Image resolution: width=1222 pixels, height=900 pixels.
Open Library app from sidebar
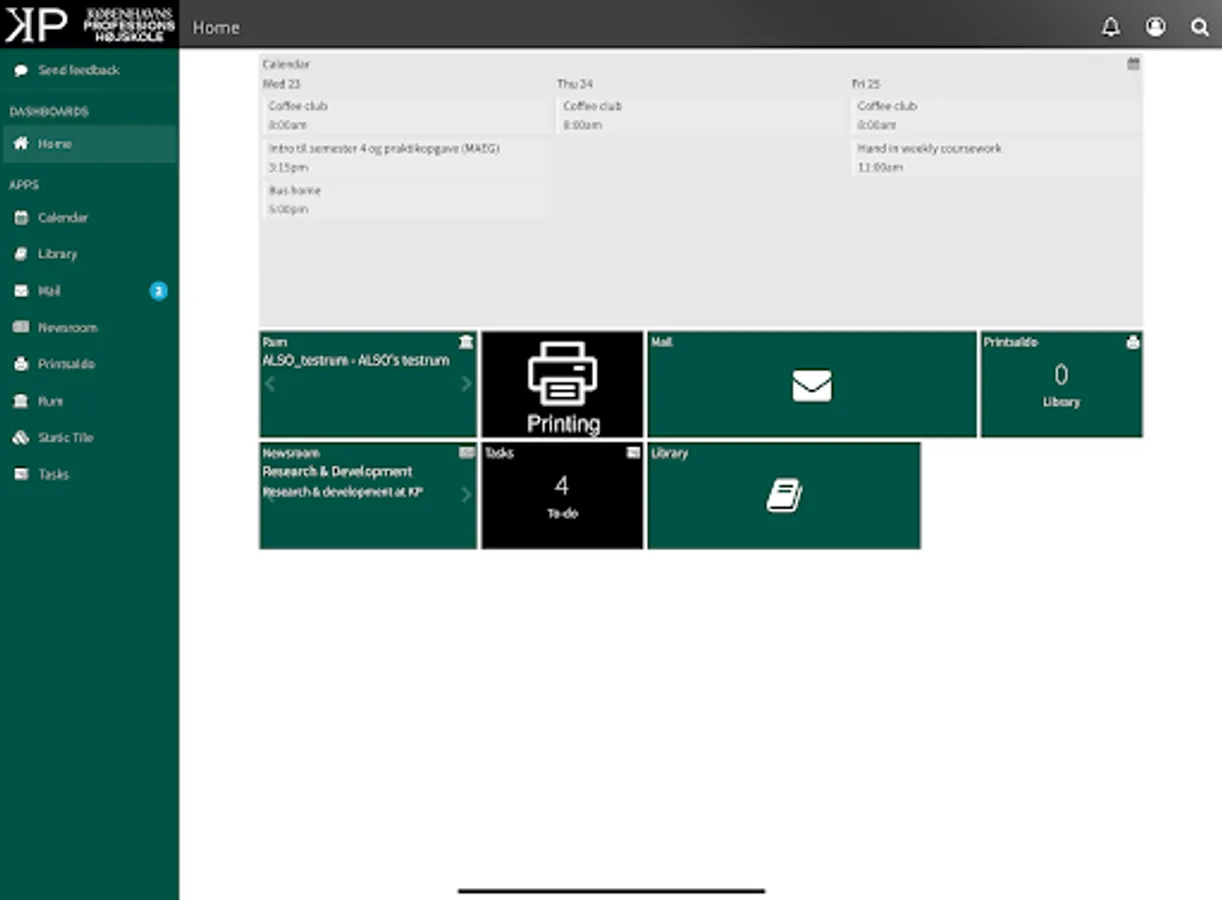[x=89, y=254]
